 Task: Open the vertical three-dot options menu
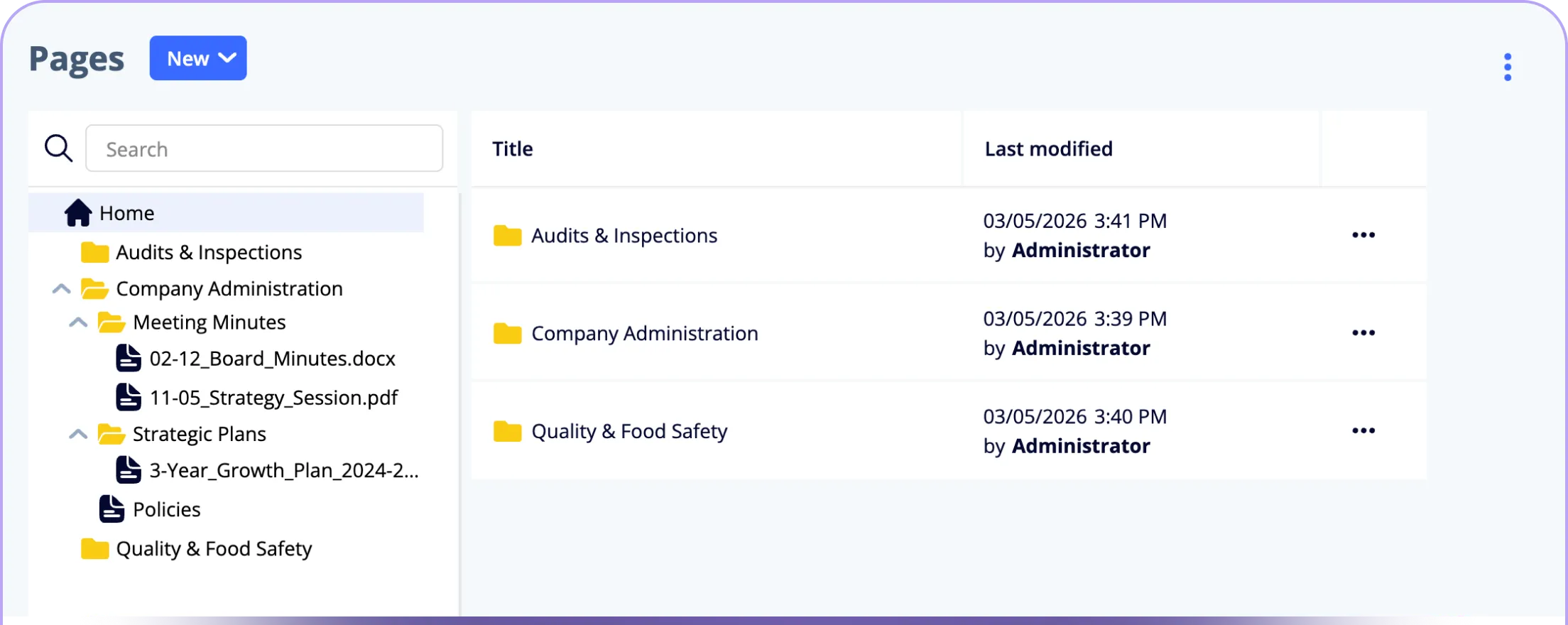1507,67
